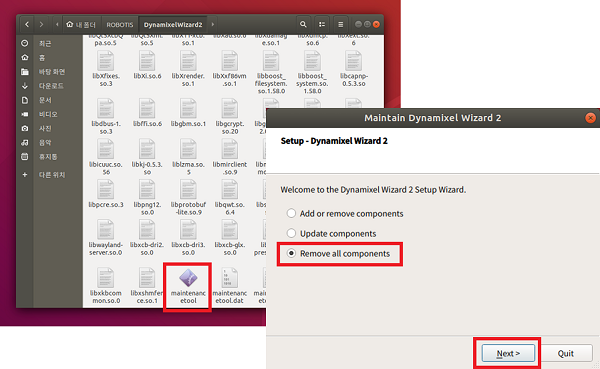
Task: Close the Maintain Dynamixel Wizard 2 dialog
Action: 590,118
